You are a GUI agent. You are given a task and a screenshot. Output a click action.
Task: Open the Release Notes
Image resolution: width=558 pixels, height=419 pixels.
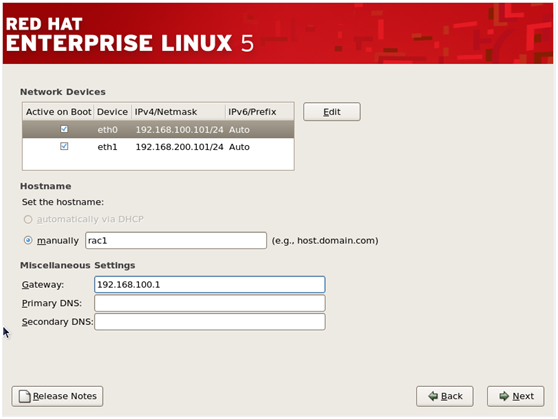pos(57,396)
